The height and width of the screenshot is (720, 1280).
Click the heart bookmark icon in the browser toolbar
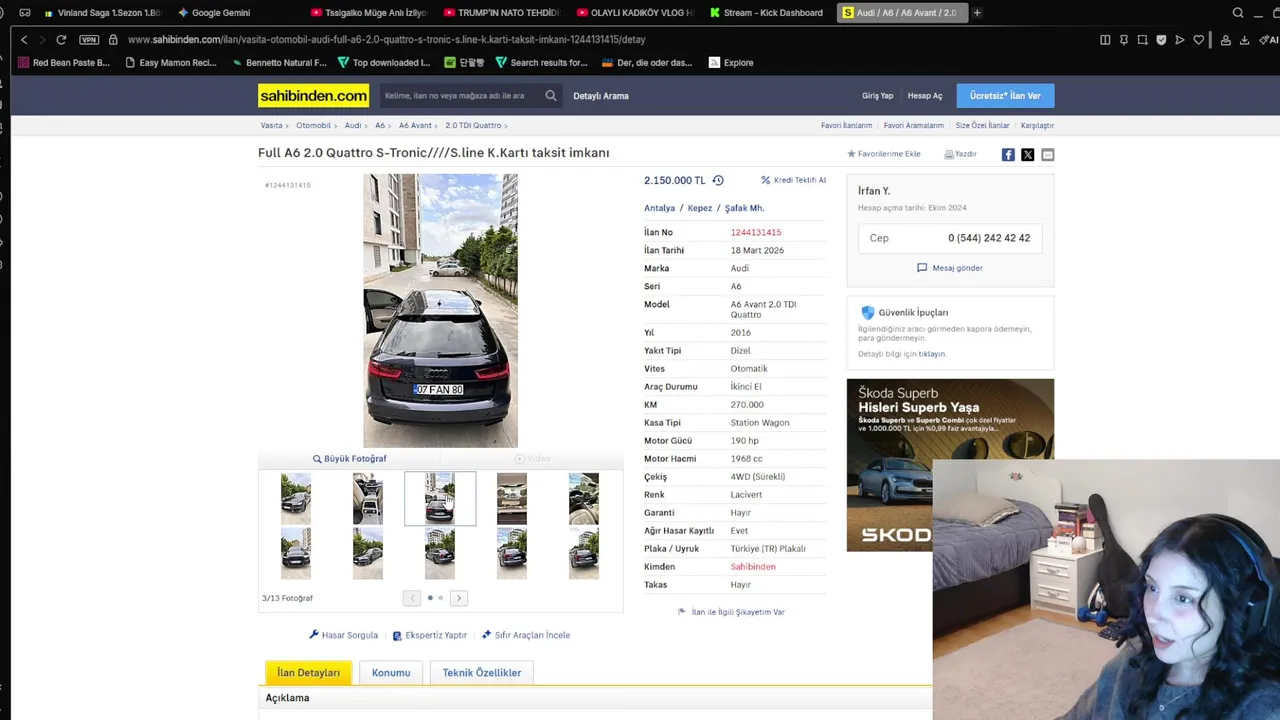tap(1198, 40)
